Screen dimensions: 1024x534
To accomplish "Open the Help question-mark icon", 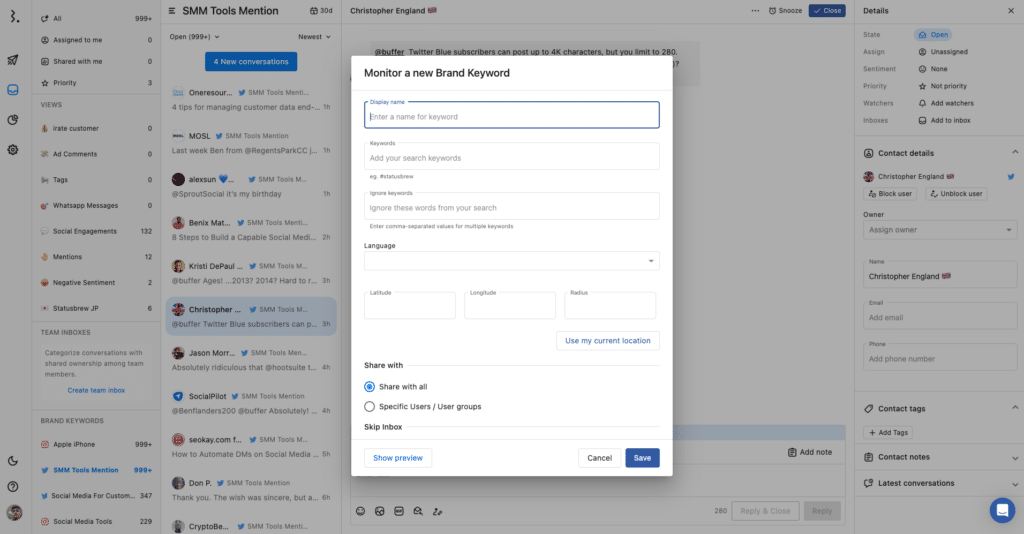I will (12, 486).
